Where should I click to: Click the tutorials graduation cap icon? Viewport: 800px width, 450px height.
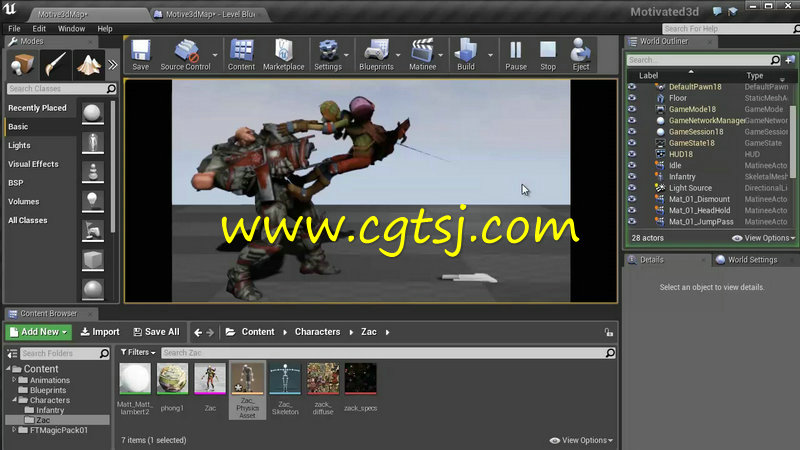pyautogui.click(x=733, y=11)
